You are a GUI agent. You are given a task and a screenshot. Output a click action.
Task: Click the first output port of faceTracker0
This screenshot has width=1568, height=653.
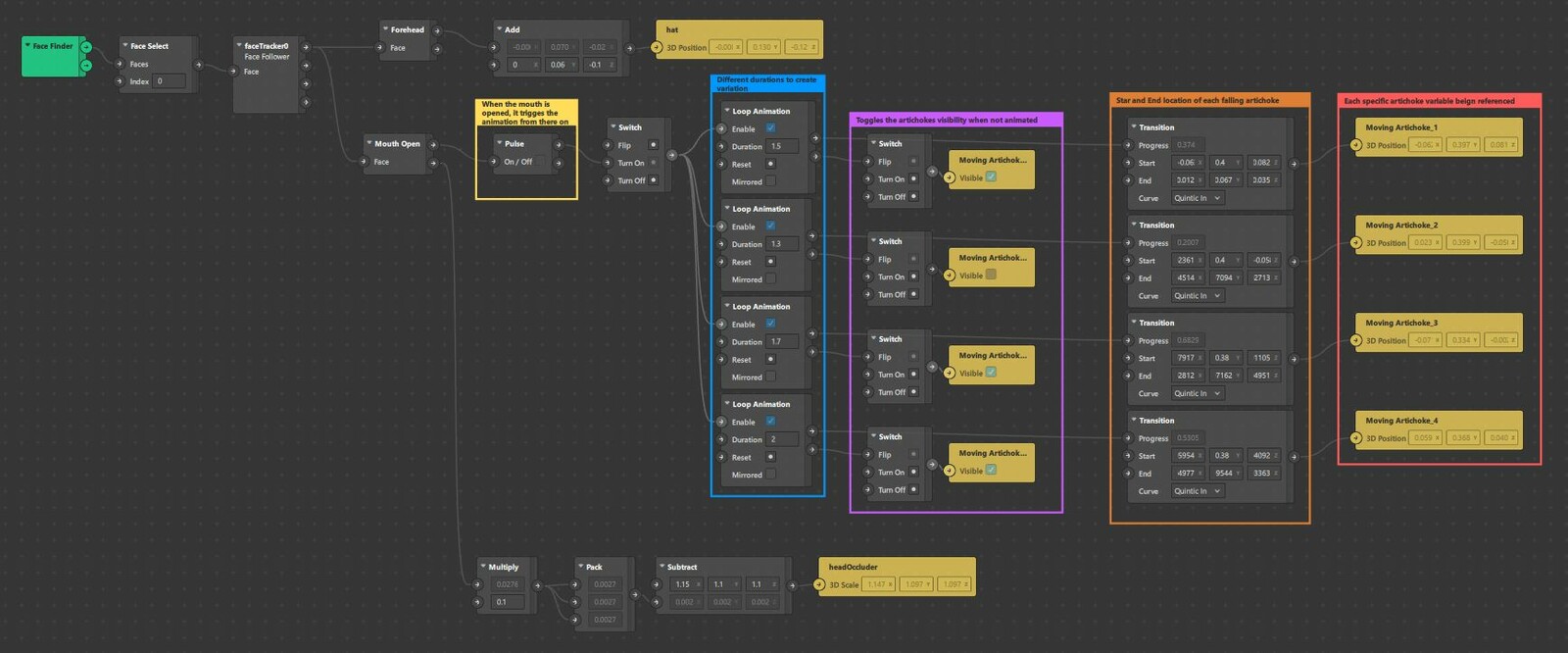click(x=306, y=47)
